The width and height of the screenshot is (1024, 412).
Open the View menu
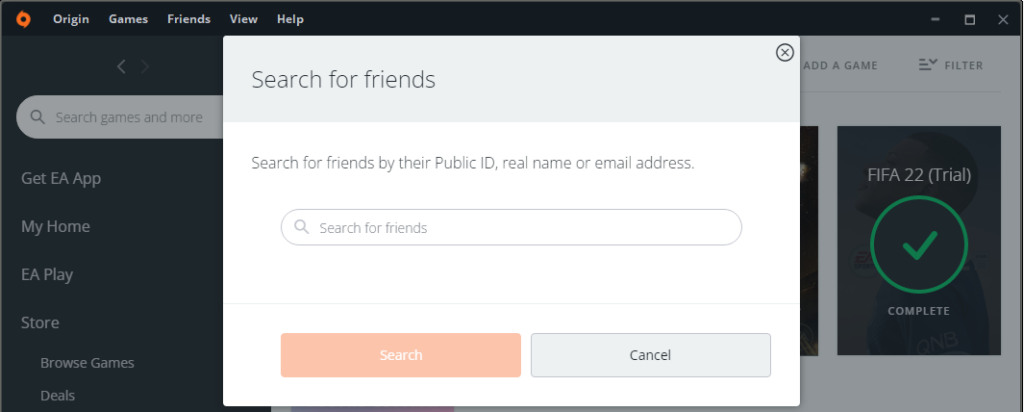pos(244,20)
